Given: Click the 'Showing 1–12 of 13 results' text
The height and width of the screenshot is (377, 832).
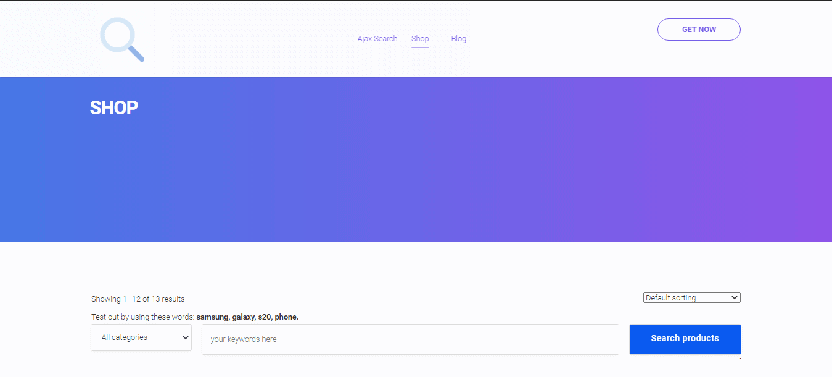Looking at the screenshot, I should (138, 299).
